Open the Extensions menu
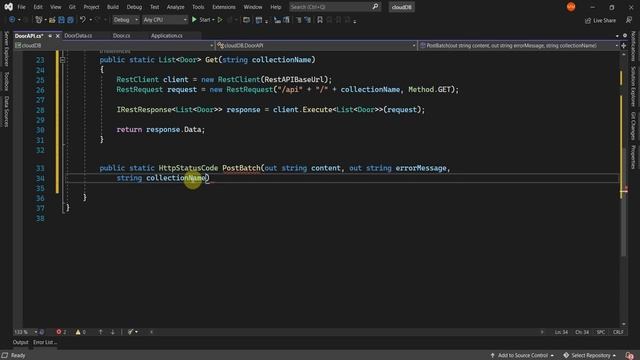The height and width of the screenshot is (360, 640). point(224,7)
